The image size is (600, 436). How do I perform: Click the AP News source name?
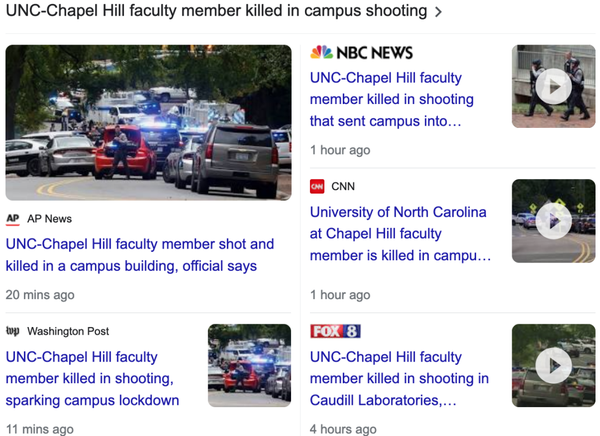[x=49, y=219]
